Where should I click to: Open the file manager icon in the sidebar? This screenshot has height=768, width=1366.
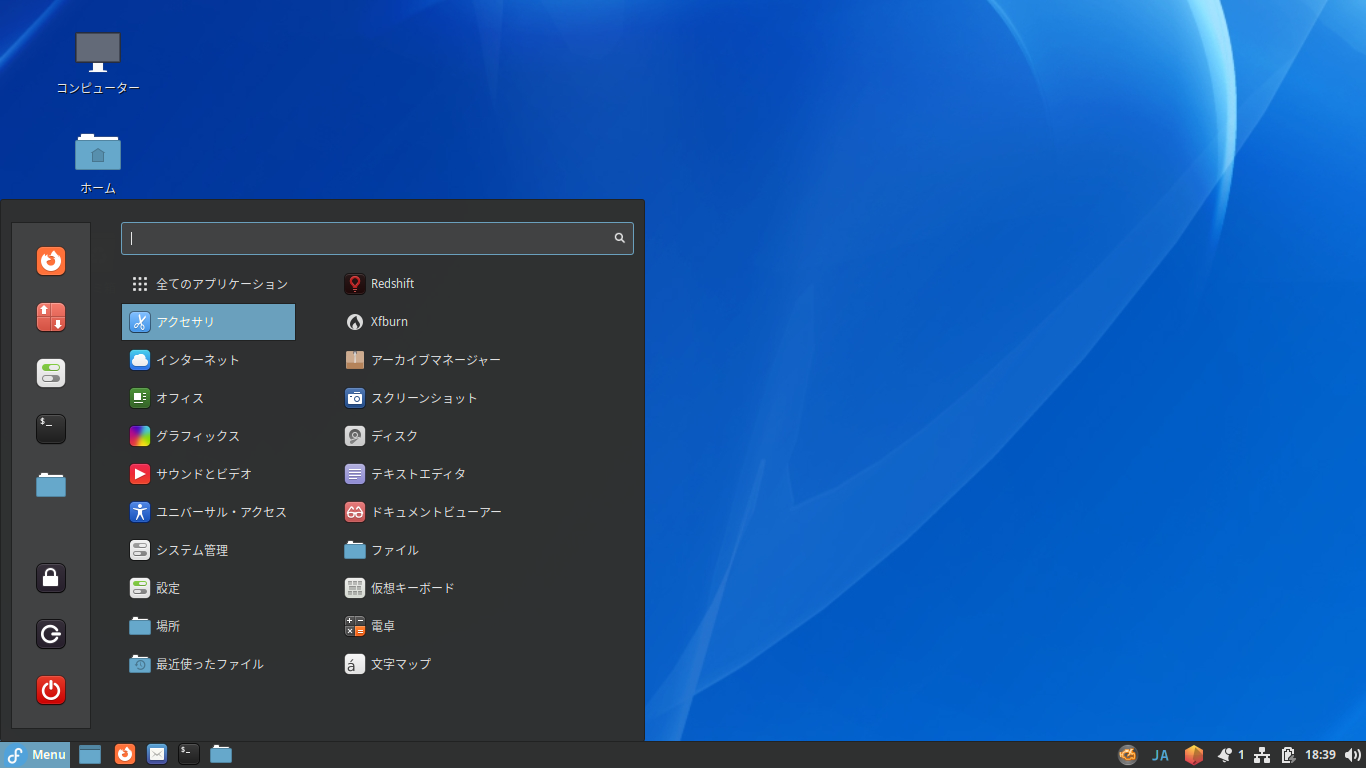50,485
